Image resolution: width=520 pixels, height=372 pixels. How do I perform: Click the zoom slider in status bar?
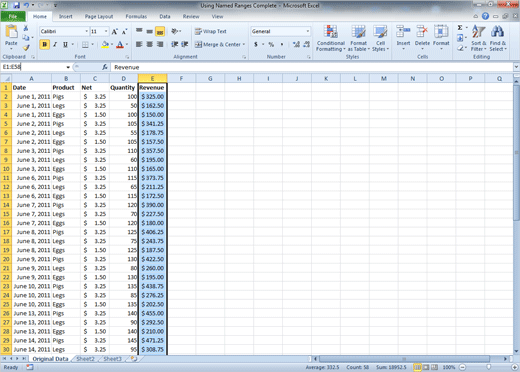coord(488,367)
